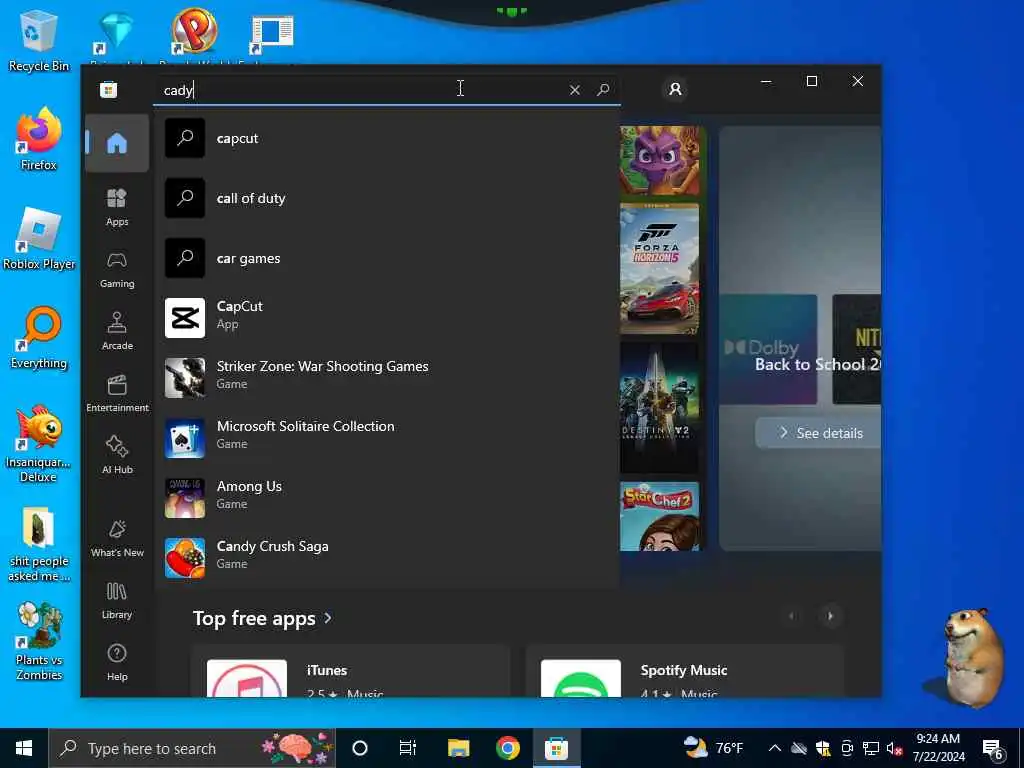
Task: Open the Forza Horizon 5 thumbnail
Action: 659,269
